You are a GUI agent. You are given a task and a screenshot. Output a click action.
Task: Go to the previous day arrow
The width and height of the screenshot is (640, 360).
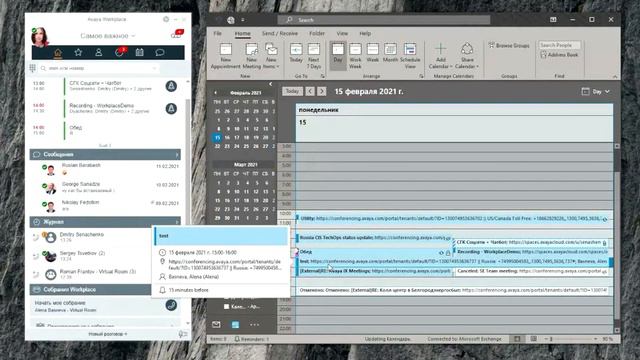pyautogui.click(x=310, y=91)
